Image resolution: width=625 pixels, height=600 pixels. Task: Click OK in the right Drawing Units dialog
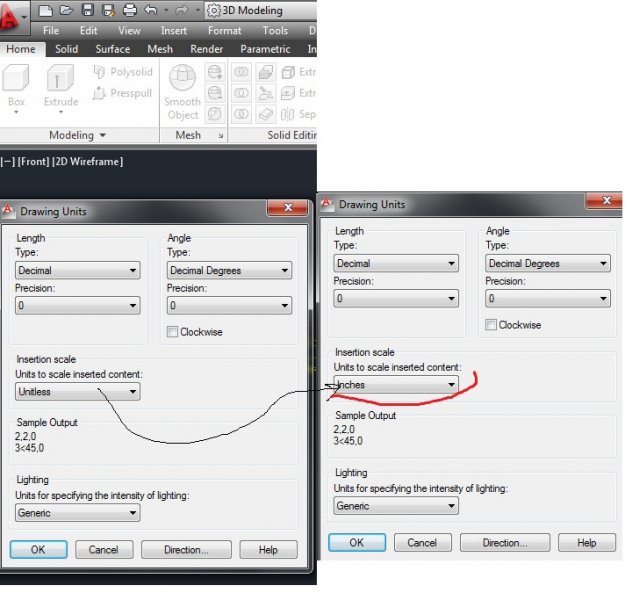point(357,543)
